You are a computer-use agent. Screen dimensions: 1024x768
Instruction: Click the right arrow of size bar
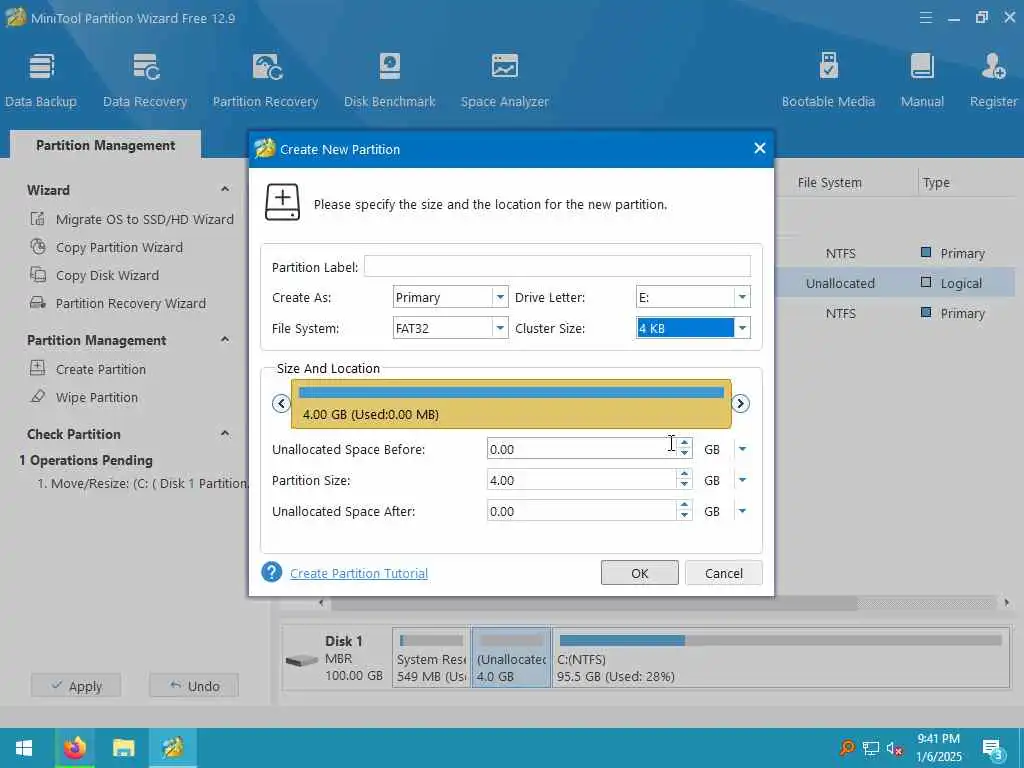pyautogui.click(x=740, y=404)
